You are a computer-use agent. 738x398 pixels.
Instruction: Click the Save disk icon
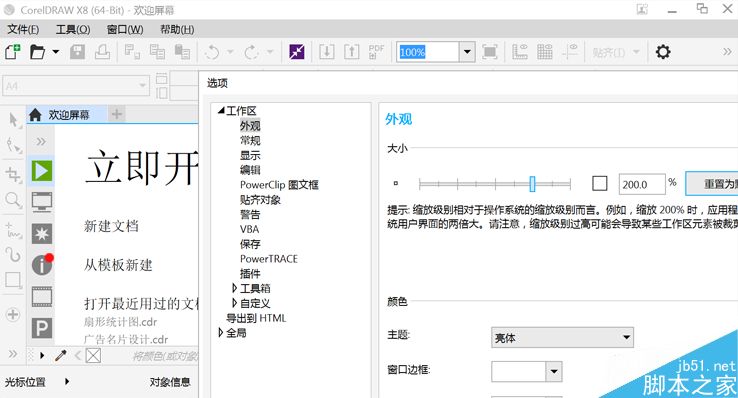click(x=77, y=51)
